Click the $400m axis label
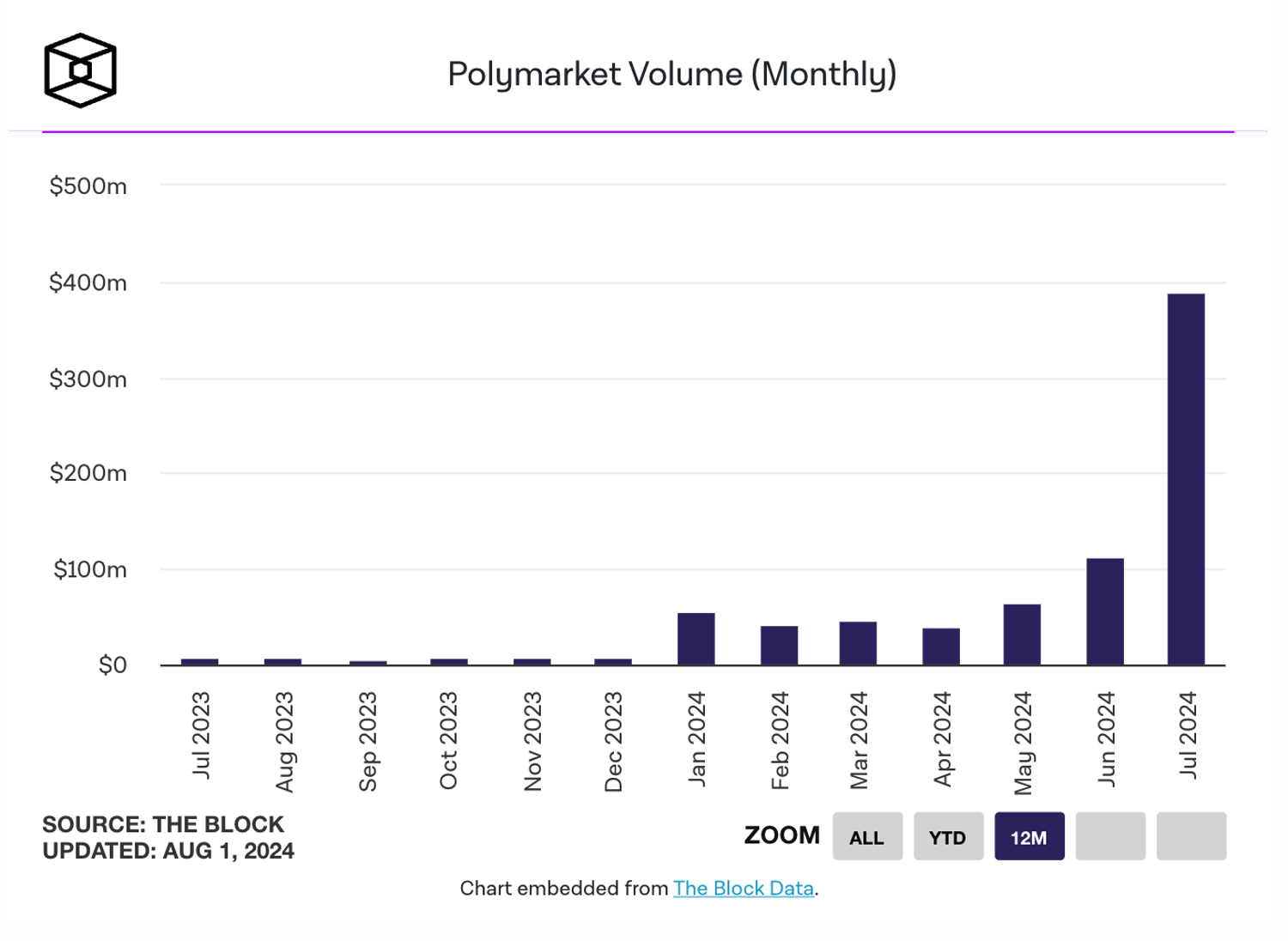 (x=88, y=282)
